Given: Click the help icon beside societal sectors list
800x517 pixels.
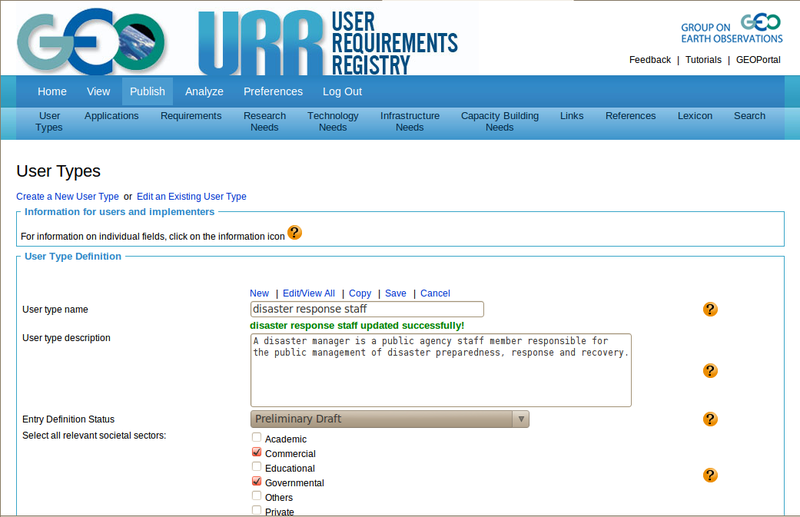Looking at the screenshot, I should tap(710, 475).
